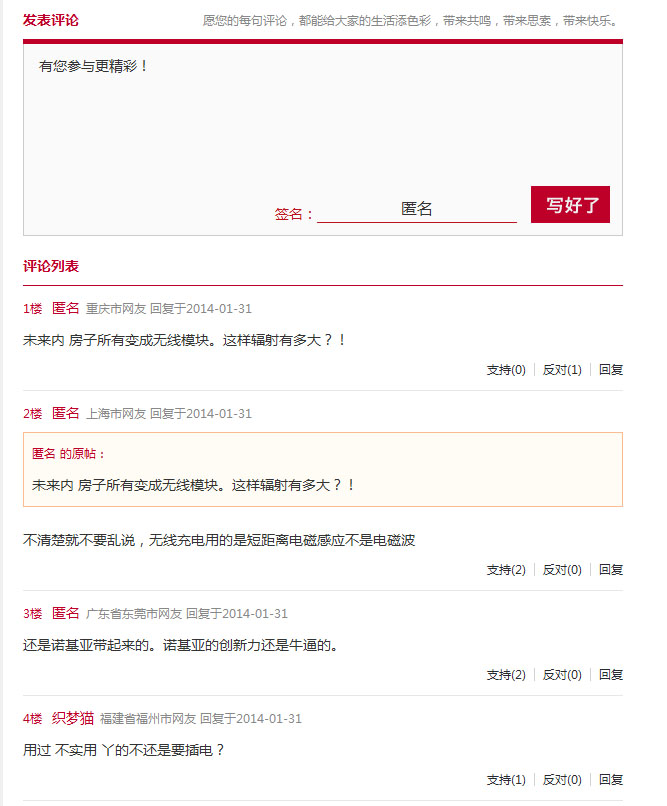Oppose the 1楼 comment
The image size is (667, 806).
562,370
